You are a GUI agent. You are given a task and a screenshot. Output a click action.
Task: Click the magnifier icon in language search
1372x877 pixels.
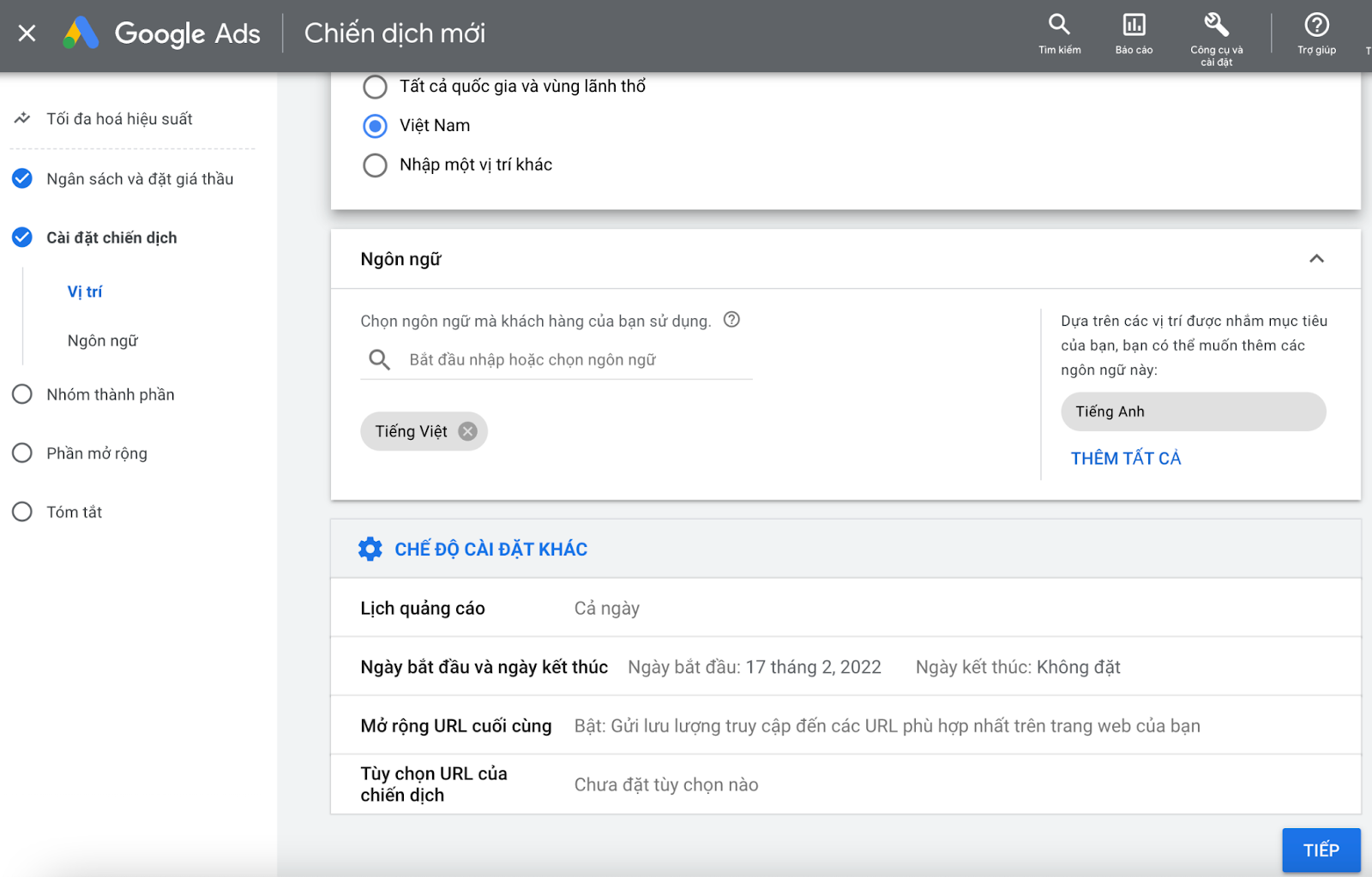(379, 359)
